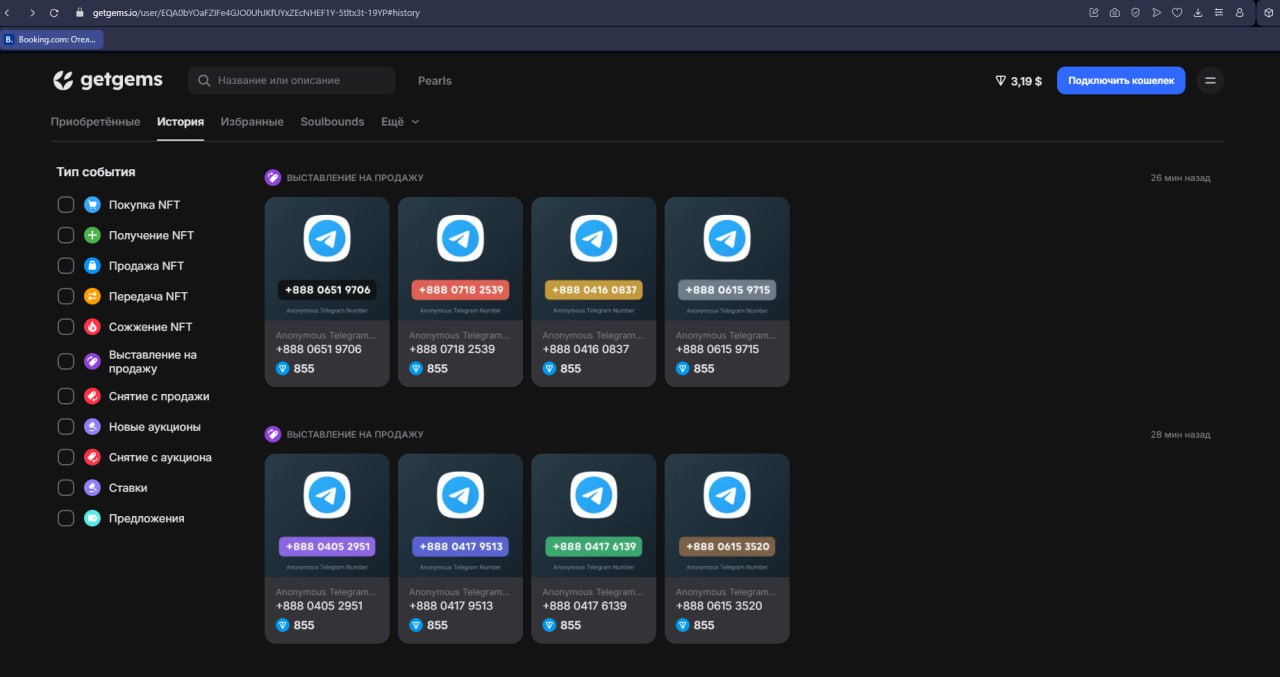Click the 855 price under +888 0417 6139
Image resolution: width=1280 pixels, height=677 pixels.
pyautogui.click(x=570, y=625)
